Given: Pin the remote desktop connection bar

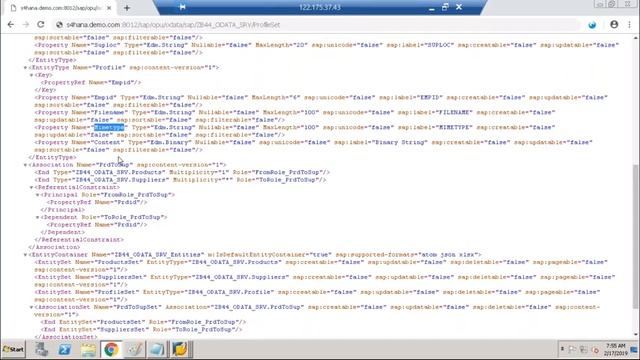Looking at the screenshot, I should (x=182, y=7).
